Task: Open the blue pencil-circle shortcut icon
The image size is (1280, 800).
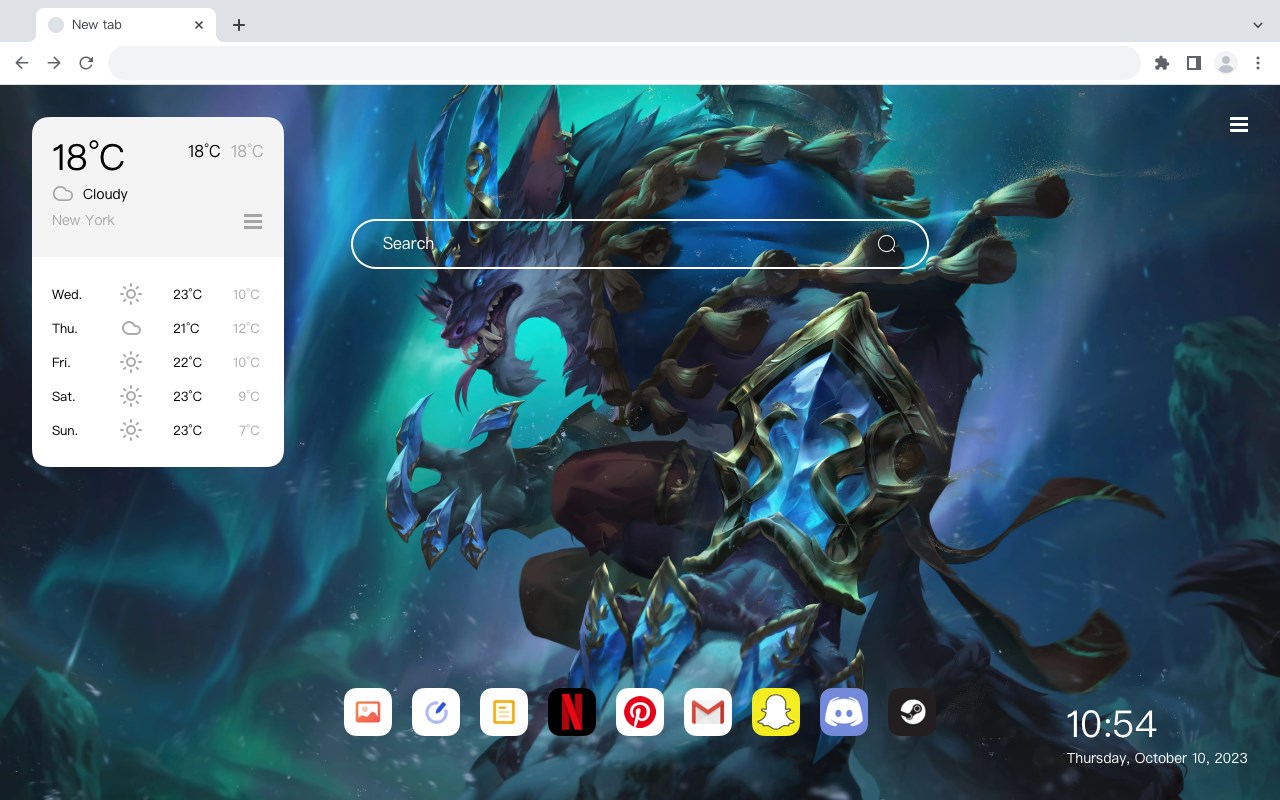Action: pos(436,712)
